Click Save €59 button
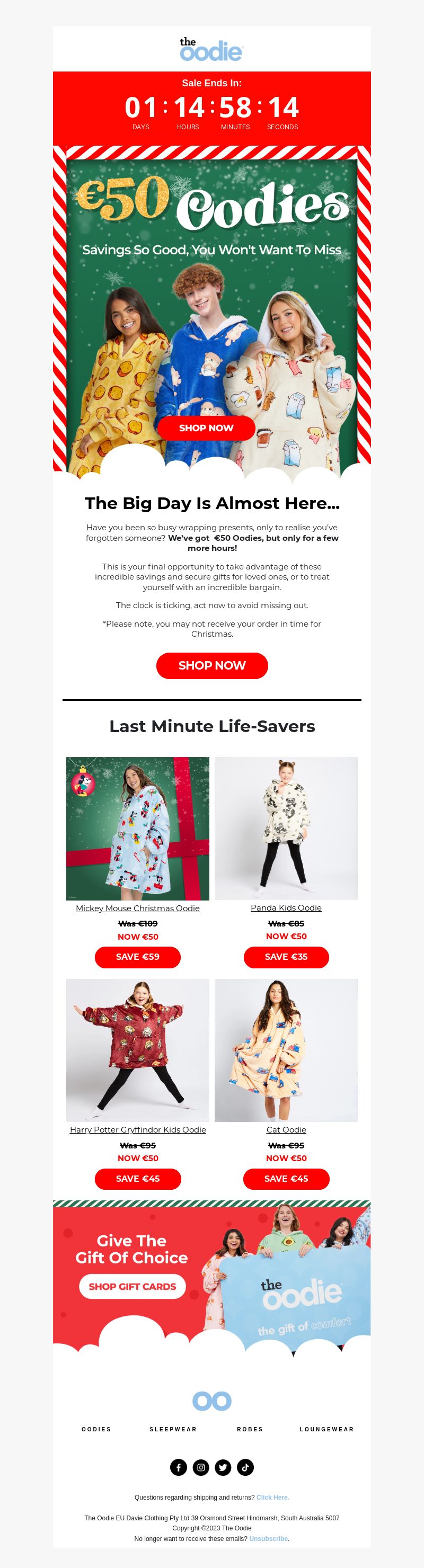Viewport: 424px width, 1568px height. pos(138,956)
